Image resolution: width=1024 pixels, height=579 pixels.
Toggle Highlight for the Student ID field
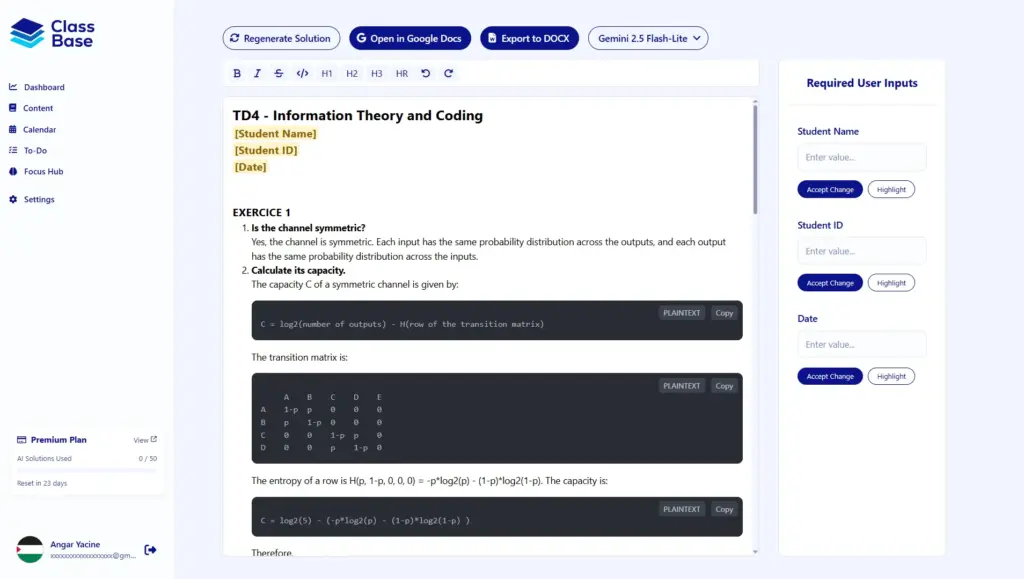click(891, 282)
